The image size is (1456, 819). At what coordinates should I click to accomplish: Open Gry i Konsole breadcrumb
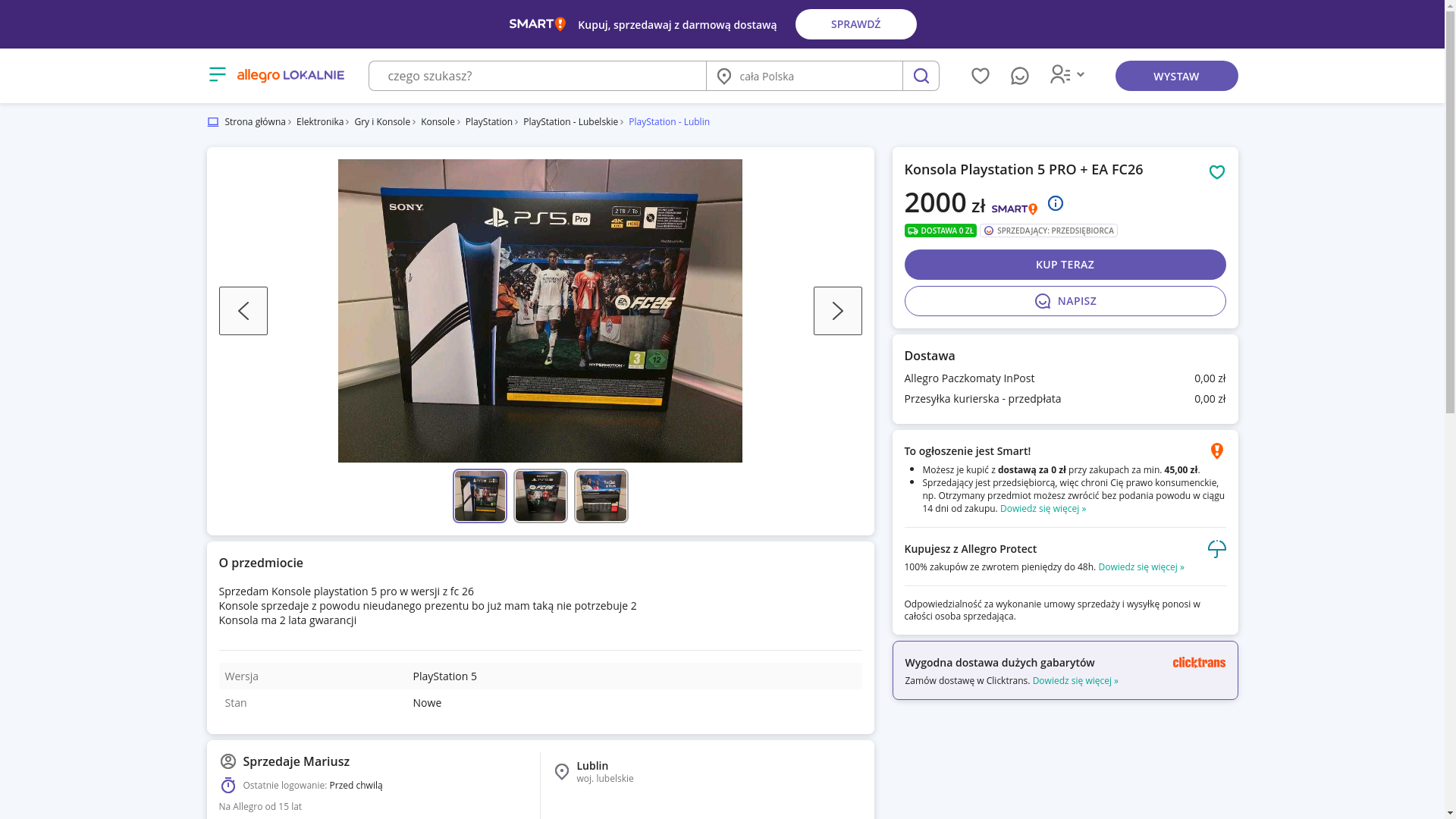[381, 122]
